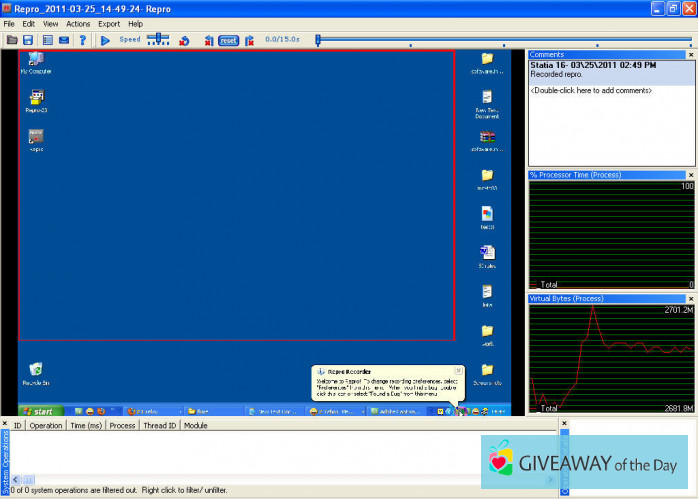
Task: Open the File menu
Action: 9,23
